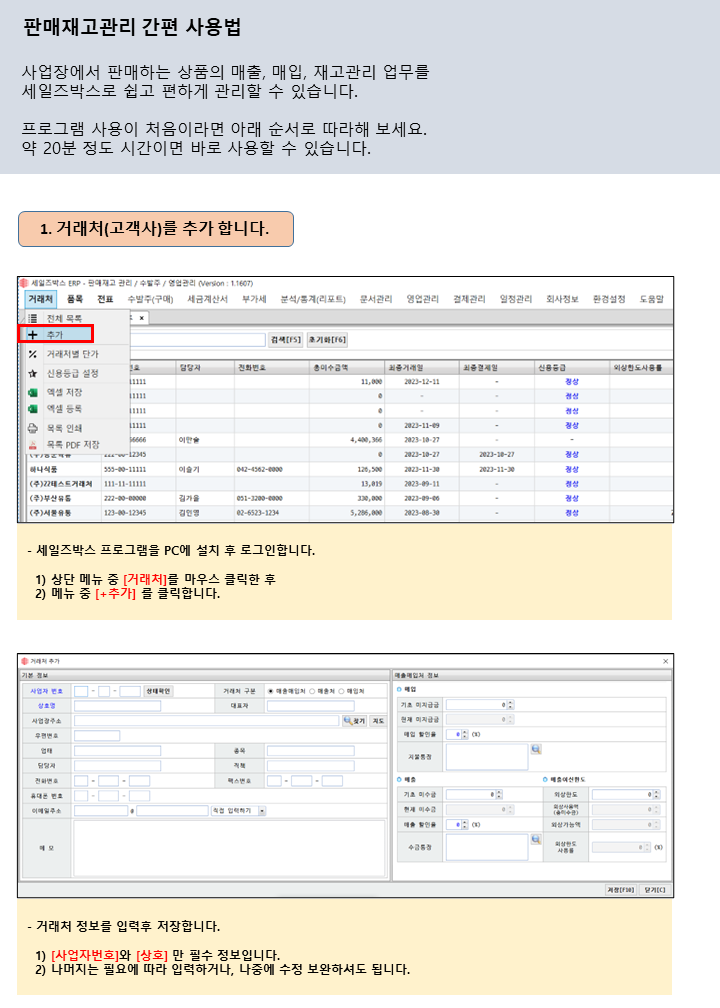Click the plus icon next to 추가
Viewport: 720px width, 1008px height.
(33, 335)
